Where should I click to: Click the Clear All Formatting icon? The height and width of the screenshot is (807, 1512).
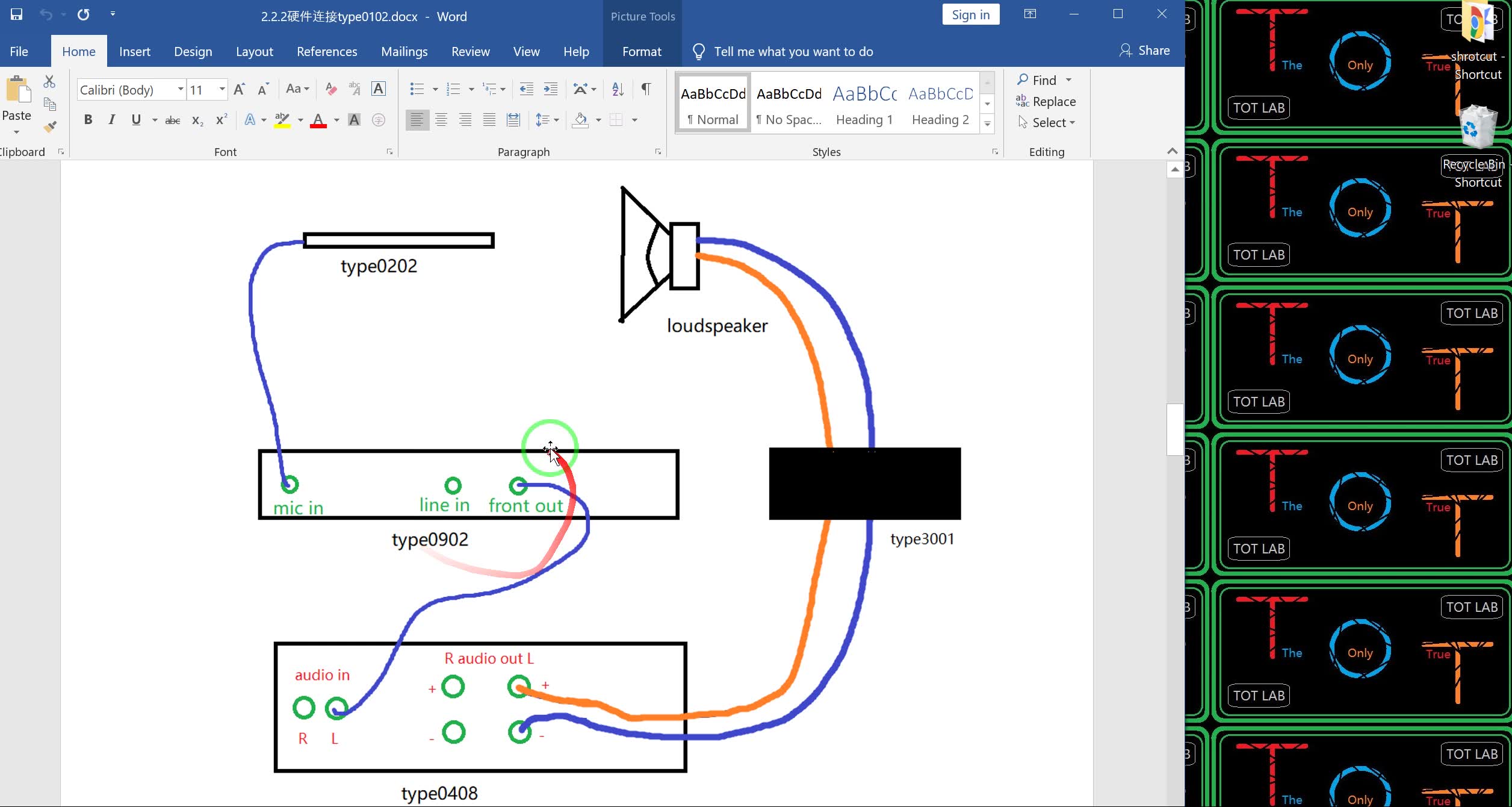point(330,89)
